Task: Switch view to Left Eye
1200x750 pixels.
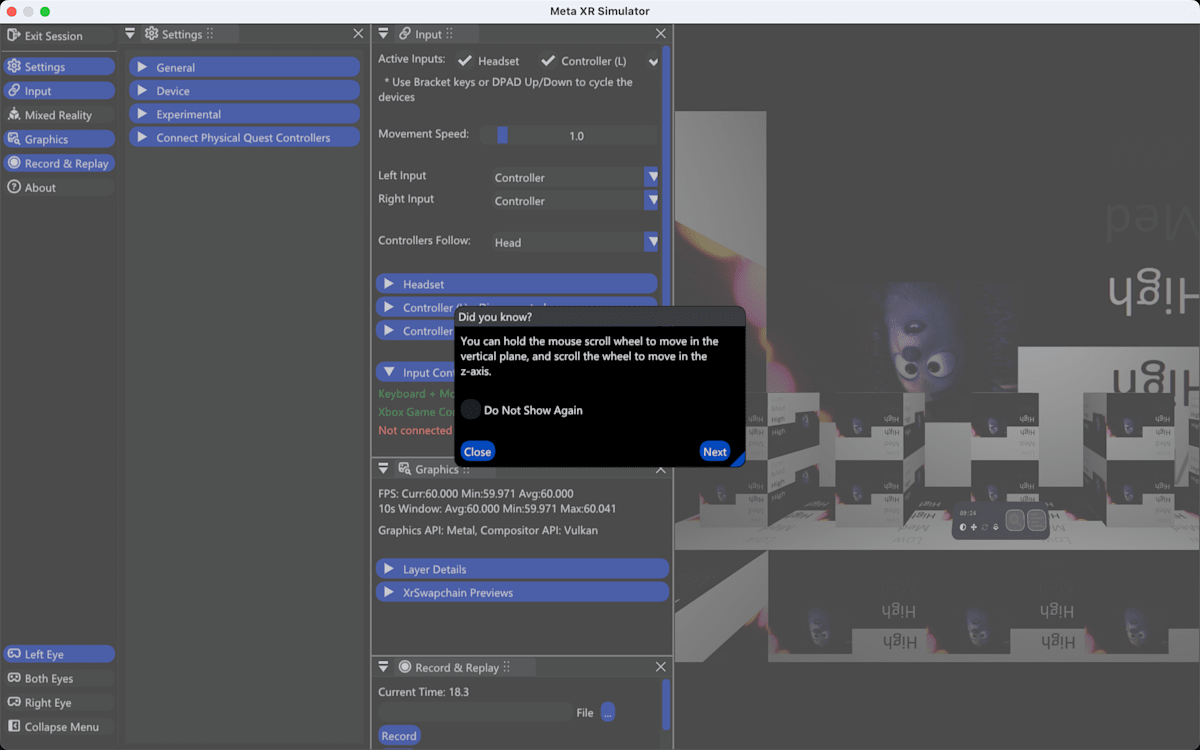Action: pos(58,654)
